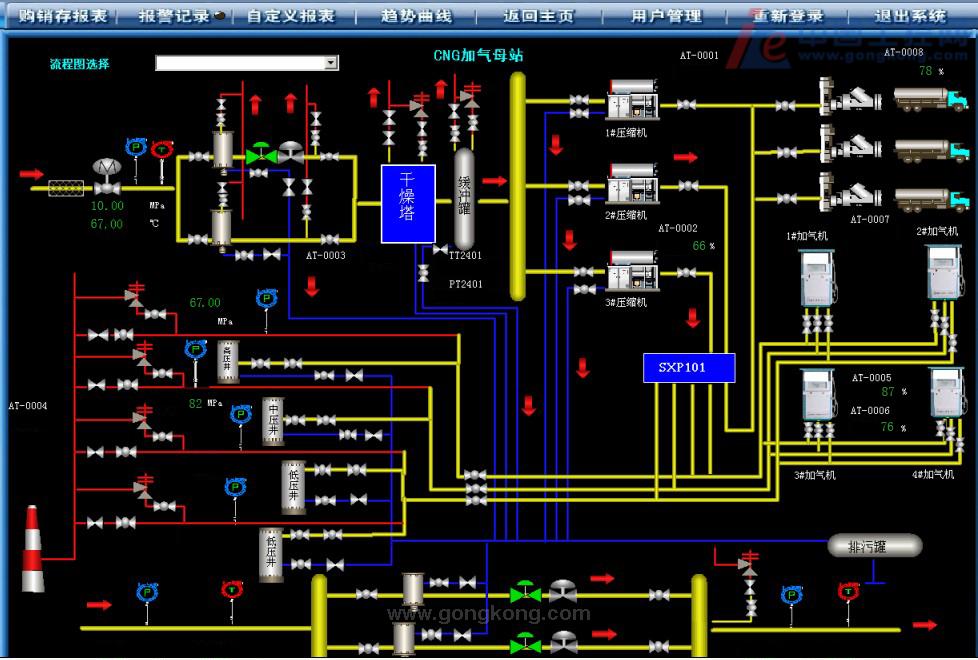Select the 3#压缩机 compressor icon
The image size is (978, 660).
pyautogui.click(x=632, y=271)
